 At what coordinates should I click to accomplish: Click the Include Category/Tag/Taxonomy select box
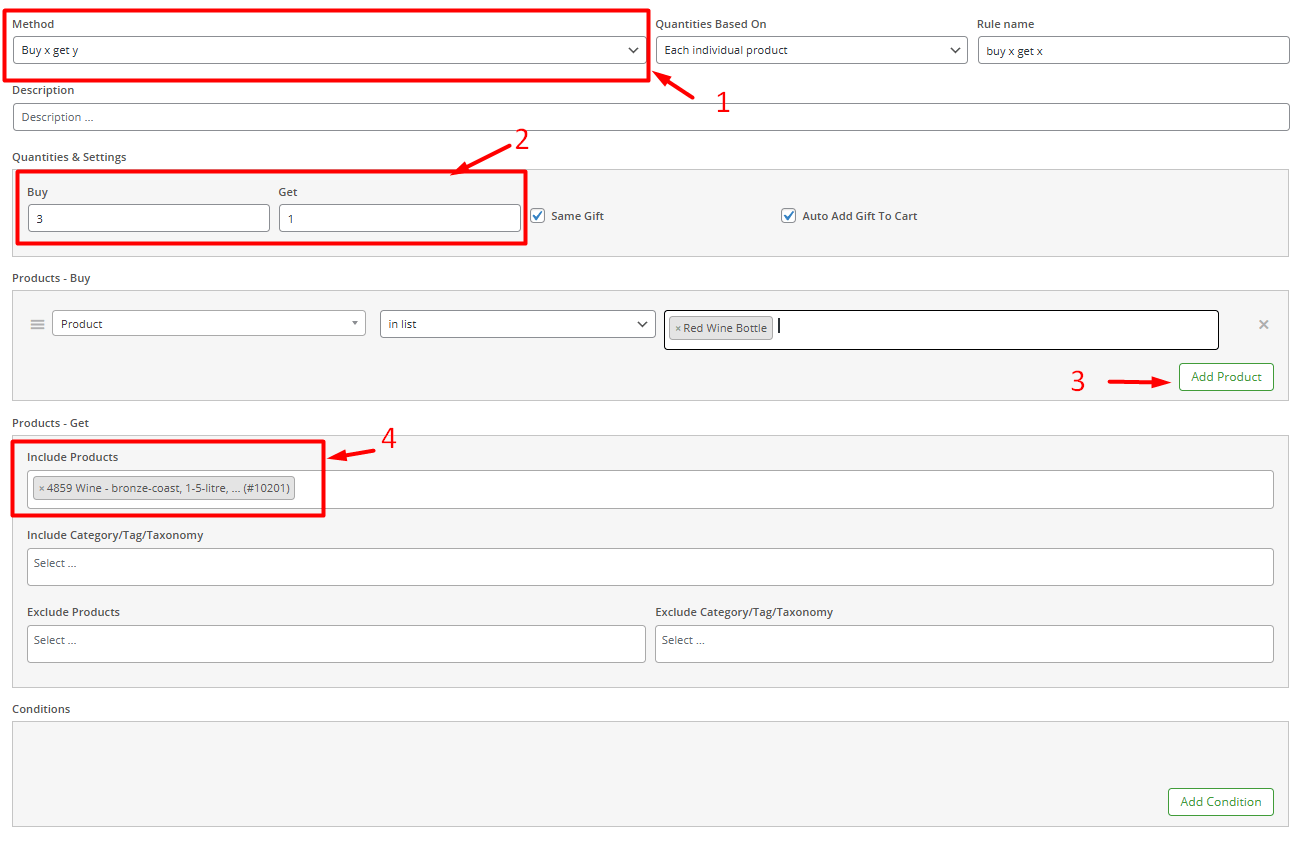click(x=650, y=566)
